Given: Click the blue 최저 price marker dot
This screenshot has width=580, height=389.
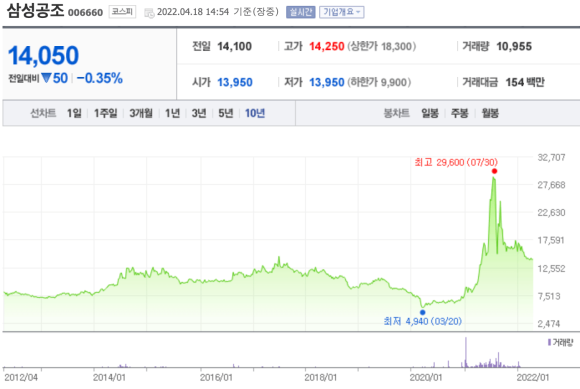Looking at the screenshot, I should (423, 312).
